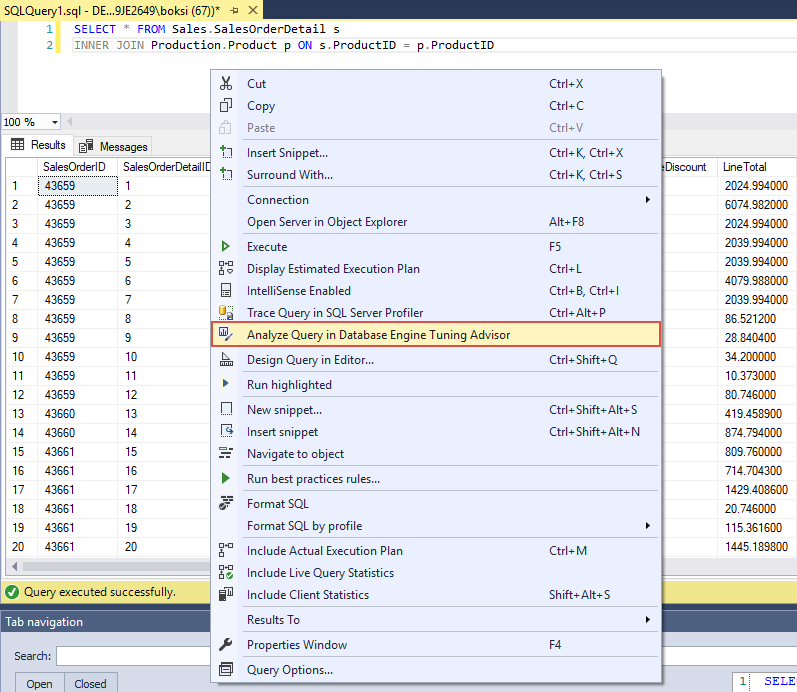
Task: Click Include Client Statistics icon
Action: click(x=226, y=594)
